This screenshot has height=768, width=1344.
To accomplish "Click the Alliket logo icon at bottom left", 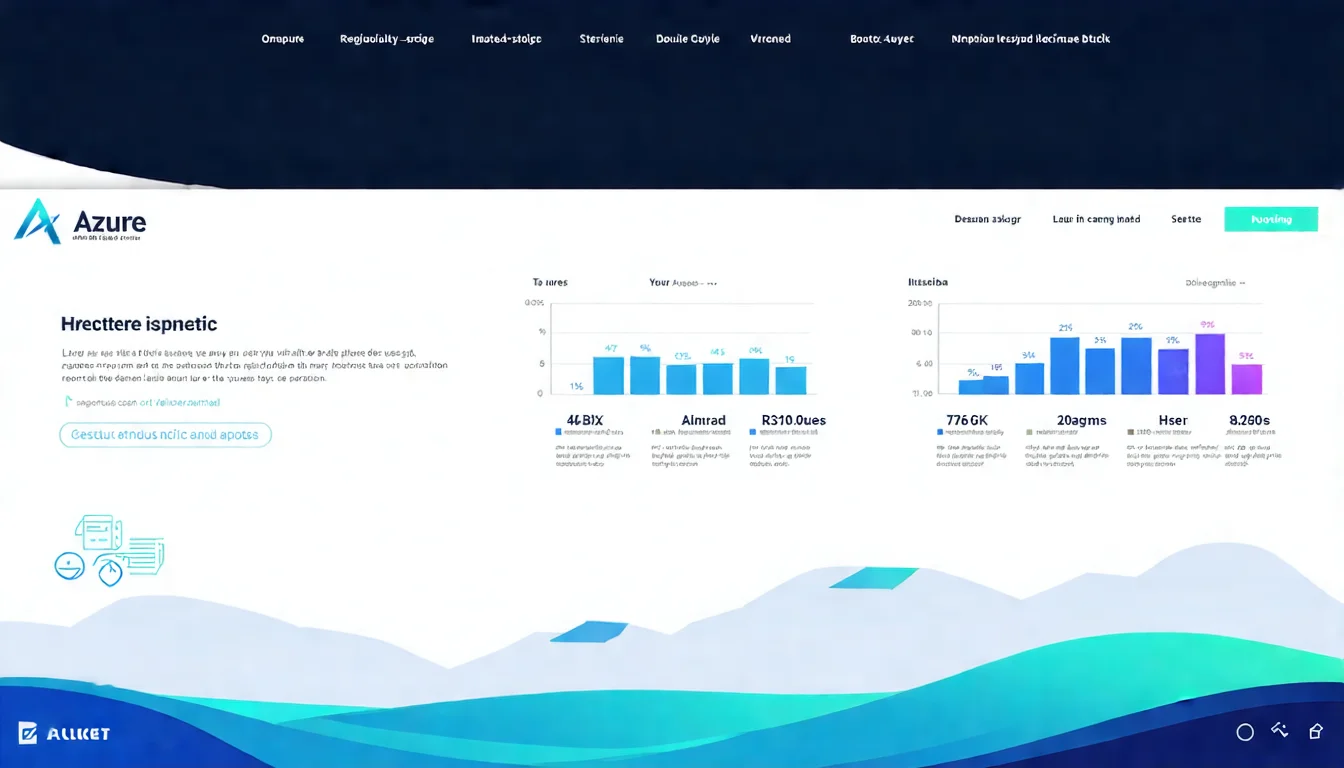I will tap(28, 733).
